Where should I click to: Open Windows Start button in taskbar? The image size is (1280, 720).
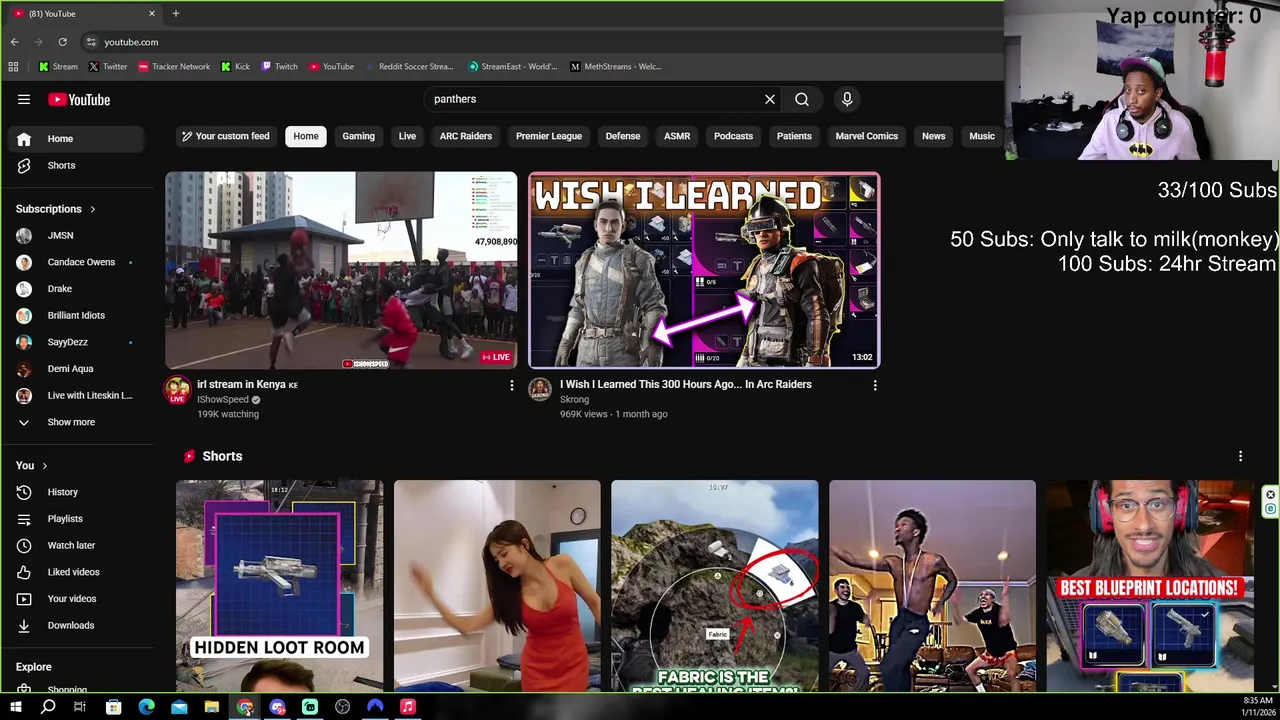pyautogui.click(x=15, y=707)
